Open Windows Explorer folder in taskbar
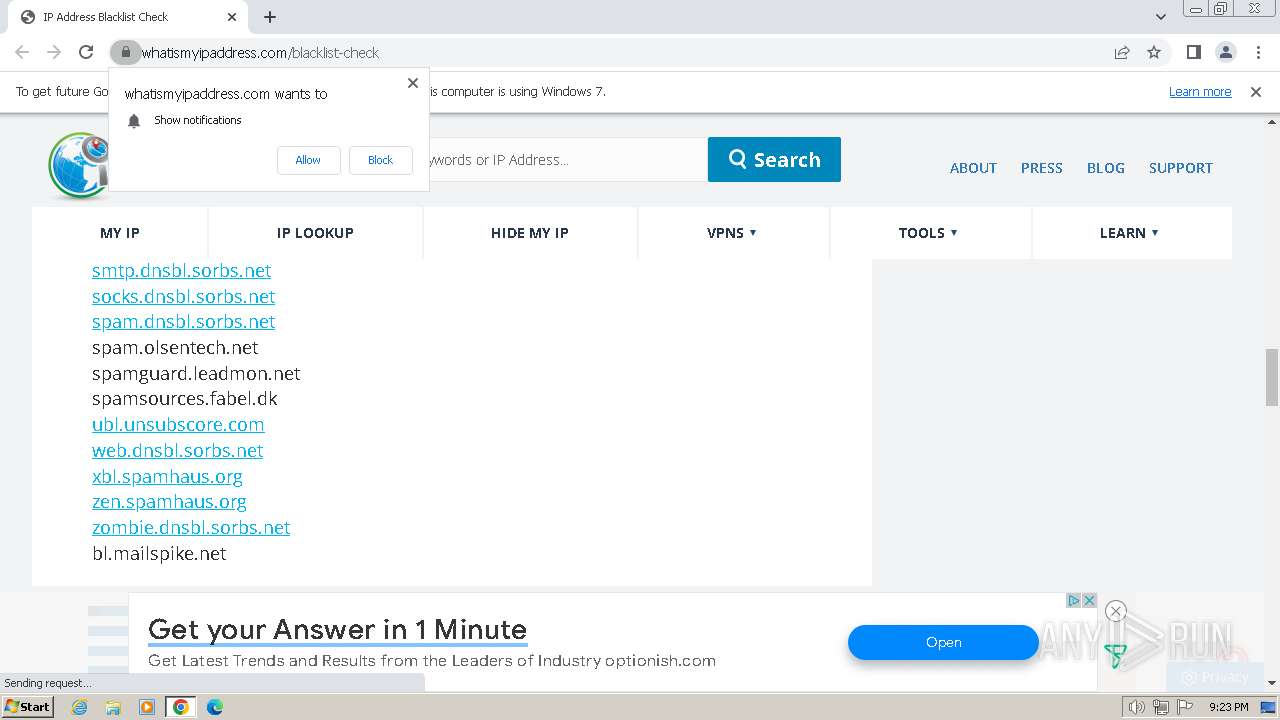This screenshot has height=720, width=1280. (x=113, y=707)
